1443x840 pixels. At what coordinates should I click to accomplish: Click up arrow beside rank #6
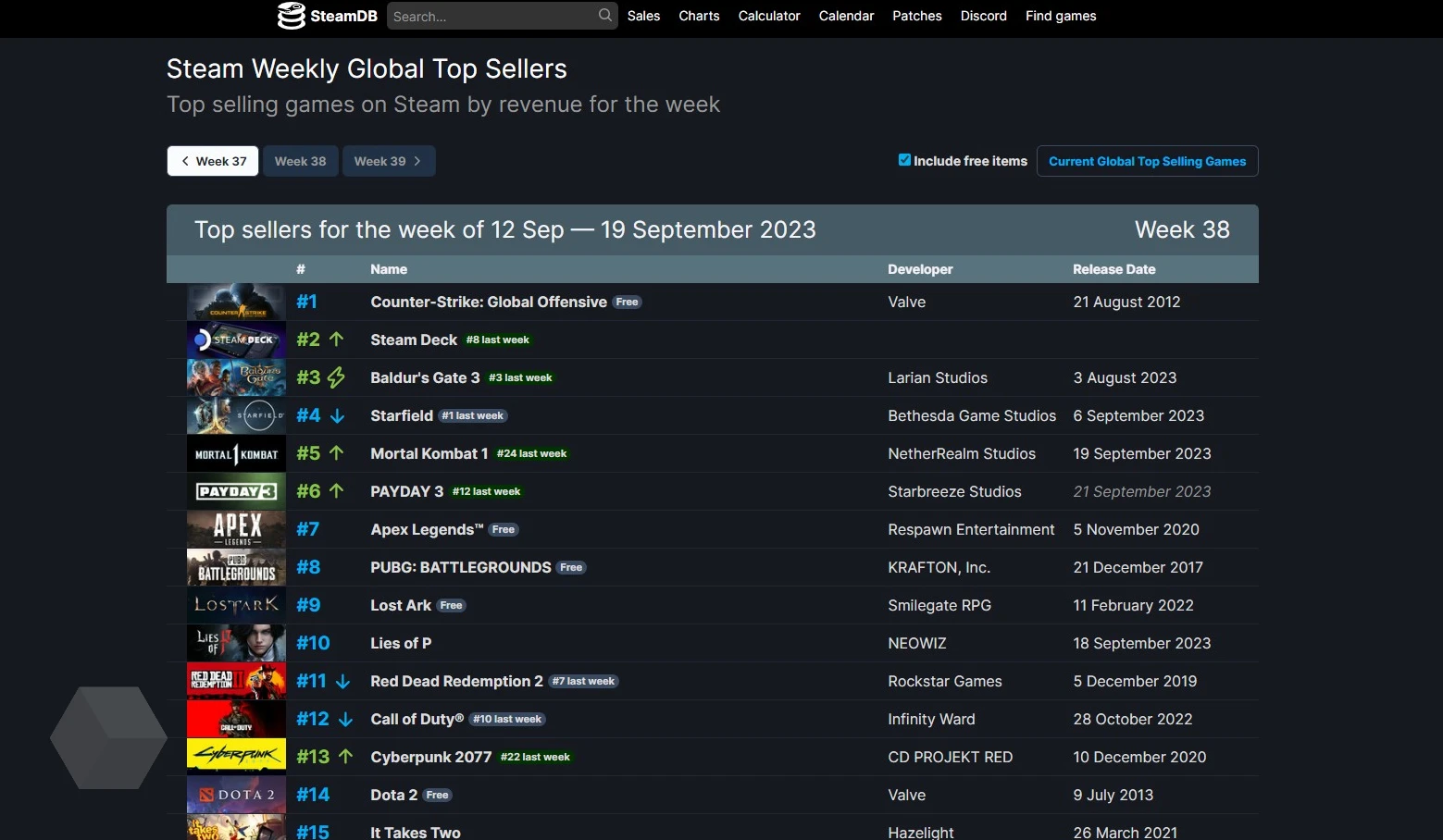pyautogui.click(x=336, y=491)
